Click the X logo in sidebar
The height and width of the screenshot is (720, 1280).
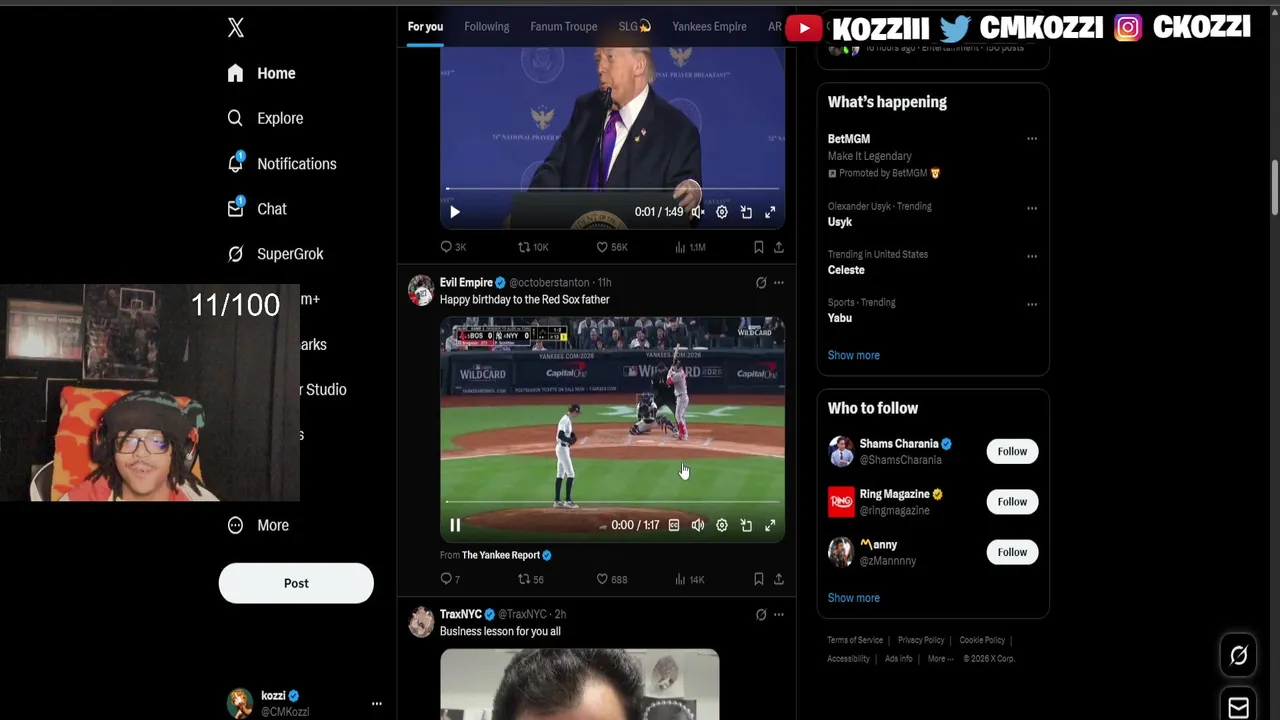(235, 28)
